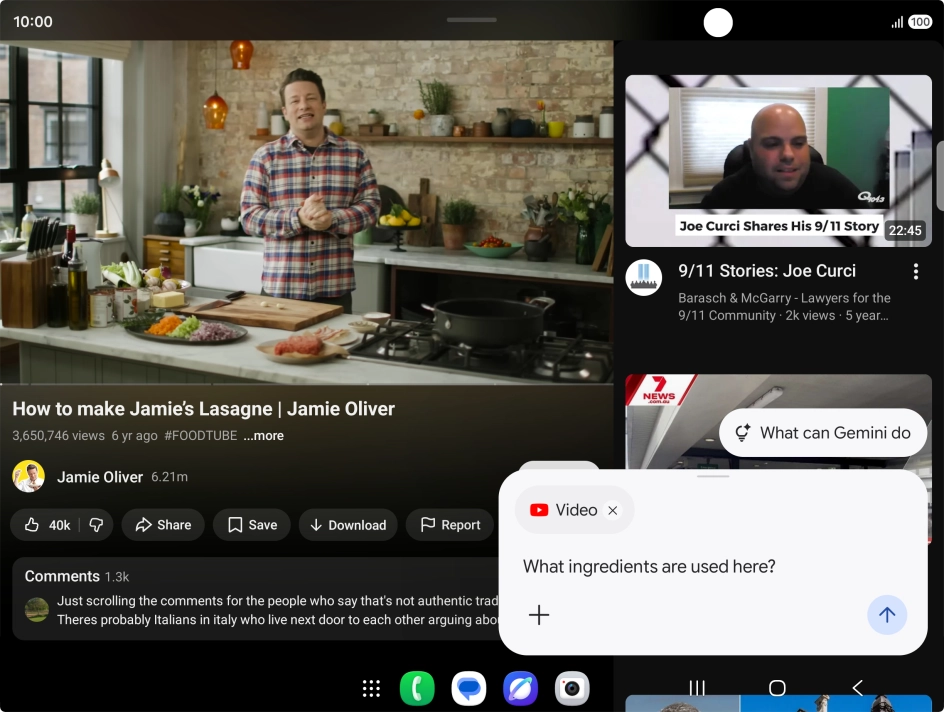The image size is (944, 712).
Task: Tap the 22:45 duration badge
Action: 905,231
